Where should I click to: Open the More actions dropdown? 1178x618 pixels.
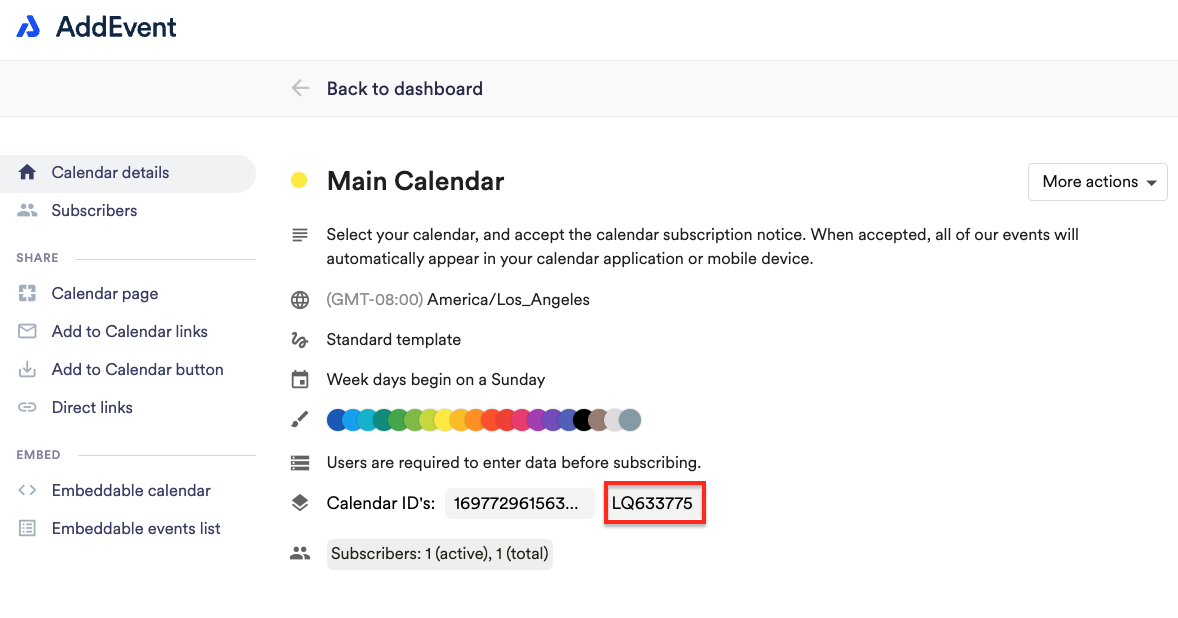1098,182
